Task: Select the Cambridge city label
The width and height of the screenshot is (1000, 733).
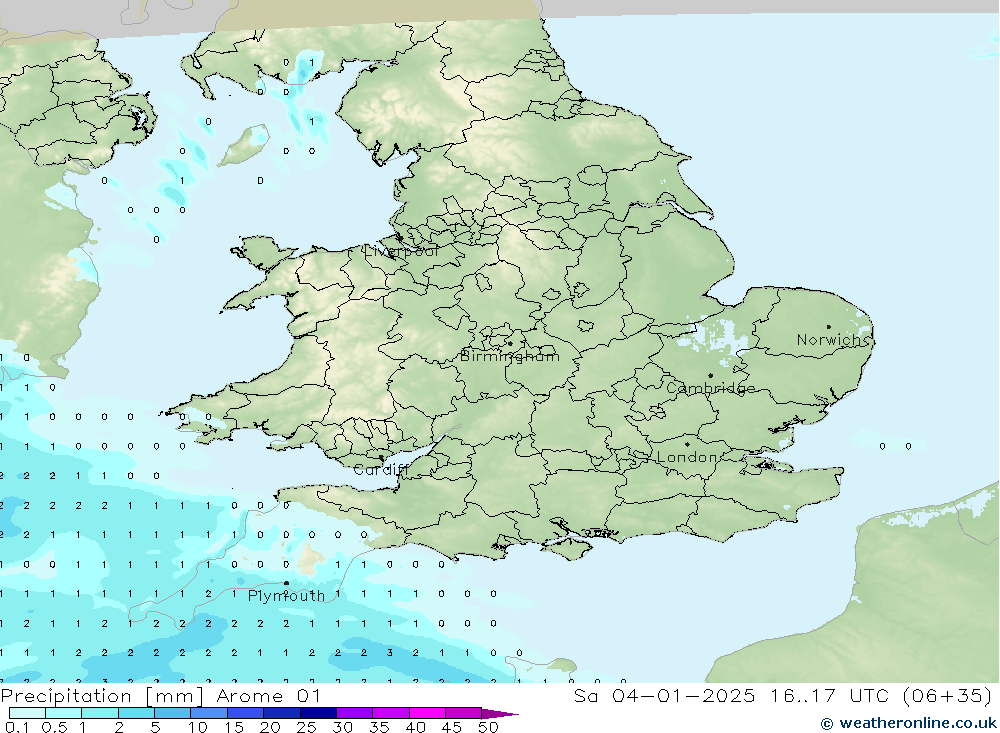Action: 710,388
